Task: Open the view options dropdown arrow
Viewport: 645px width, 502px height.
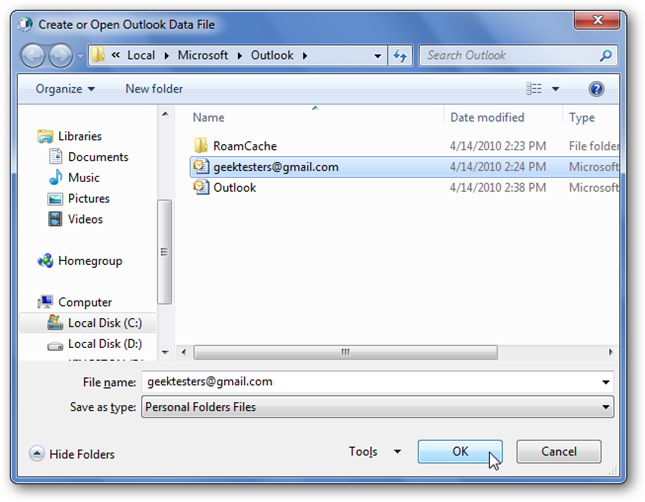Action: pos(555,89)
